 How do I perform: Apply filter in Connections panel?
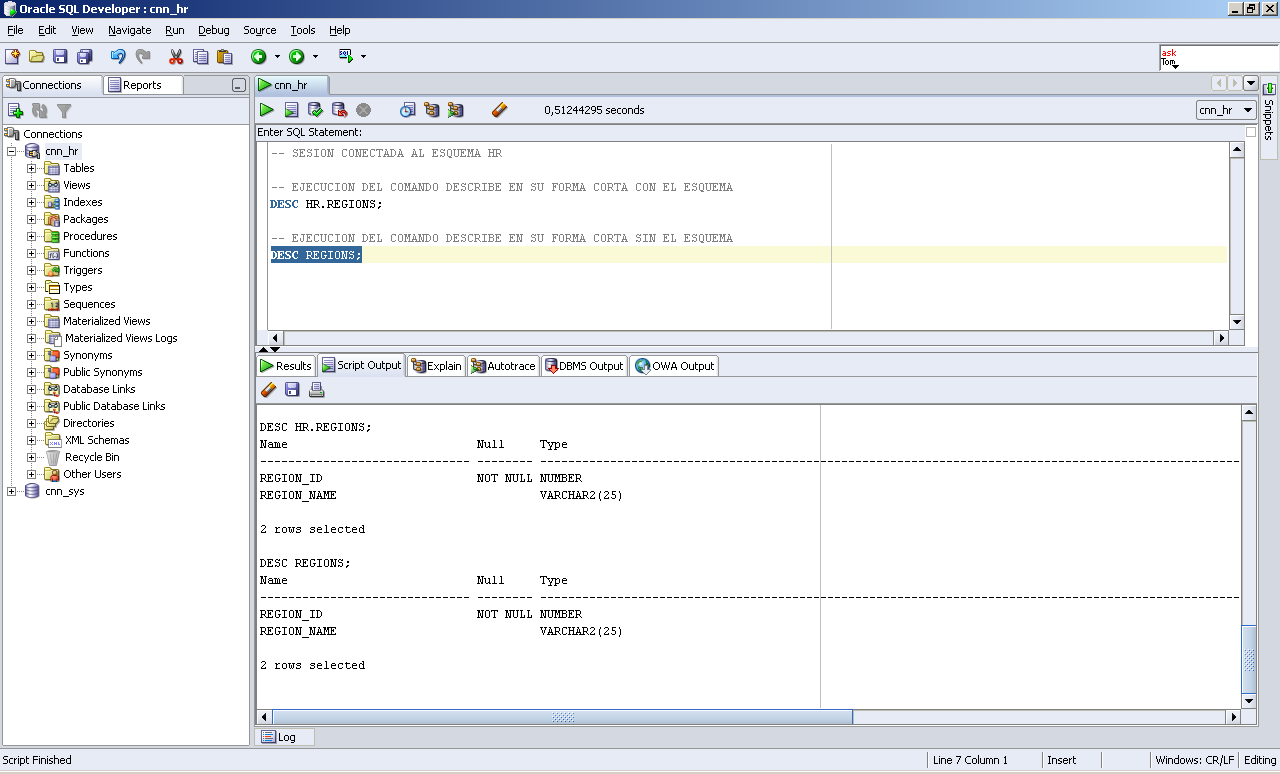coord(64,111)
